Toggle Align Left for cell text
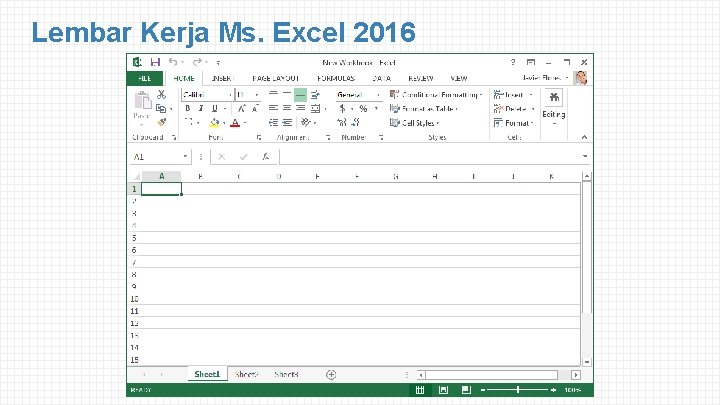The height and width of the screenshot is (405, 720). pos(273,108)
